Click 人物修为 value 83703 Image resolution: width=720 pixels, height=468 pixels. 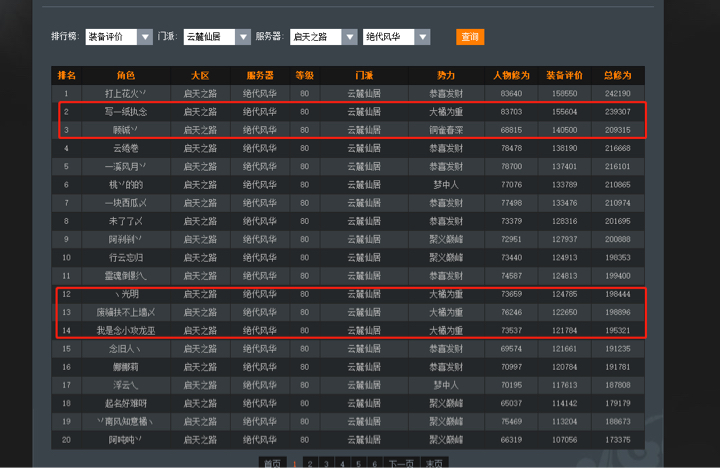click(x=511, y=112)
